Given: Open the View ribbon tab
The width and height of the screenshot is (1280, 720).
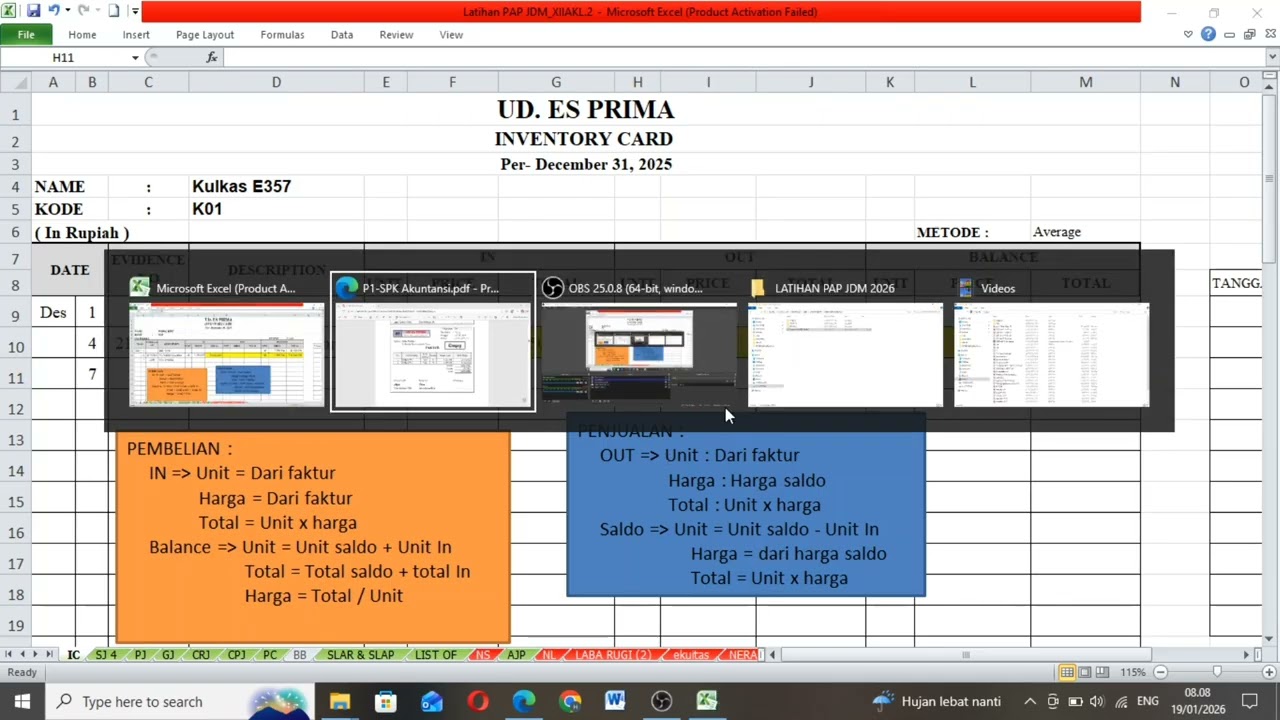Looking at the screenshot, I should [451, 34].
